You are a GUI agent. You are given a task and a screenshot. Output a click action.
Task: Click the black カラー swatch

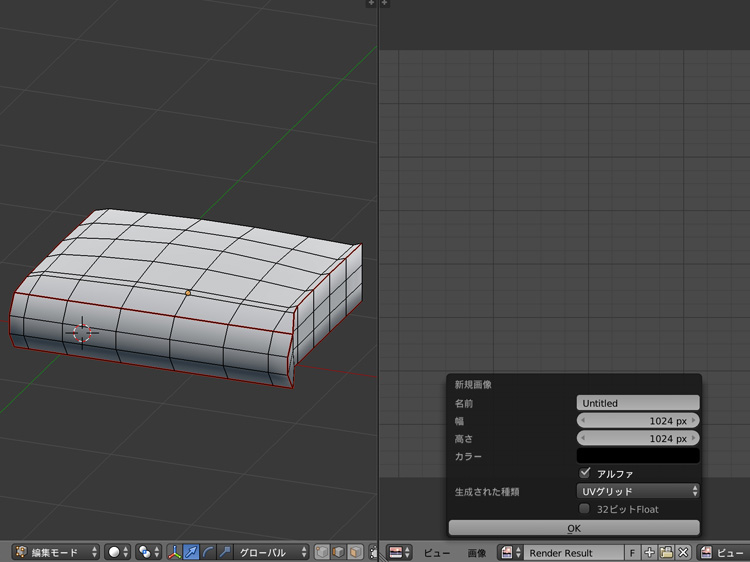pos(638,456)
